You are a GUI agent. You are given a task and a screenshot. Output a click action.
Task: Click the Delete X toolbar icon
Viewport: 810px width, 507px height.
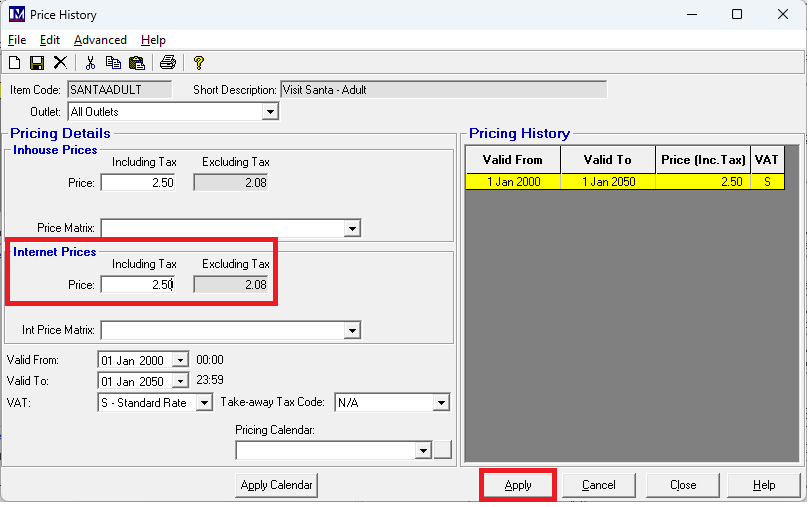[60, 63]
